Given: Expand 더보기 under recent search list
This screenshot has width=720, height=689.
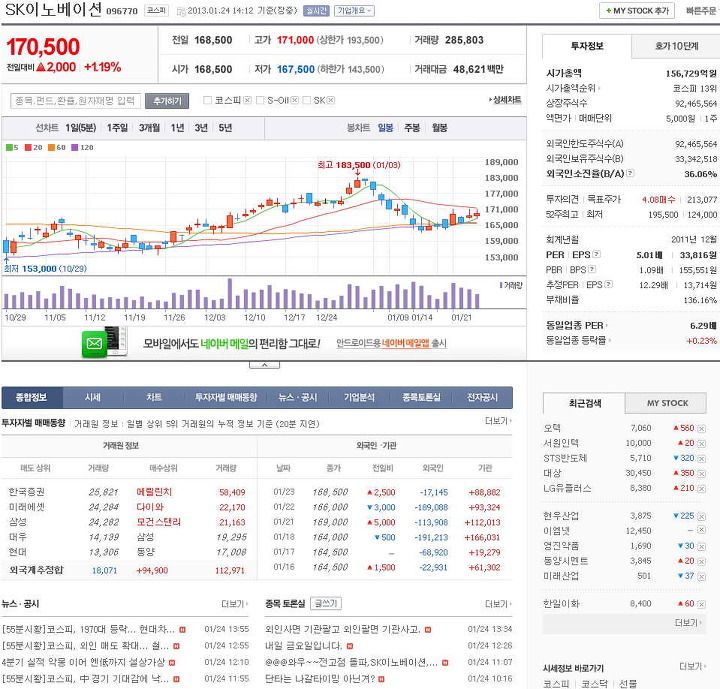Looking at the screenshot, I should tap(688, 623).
